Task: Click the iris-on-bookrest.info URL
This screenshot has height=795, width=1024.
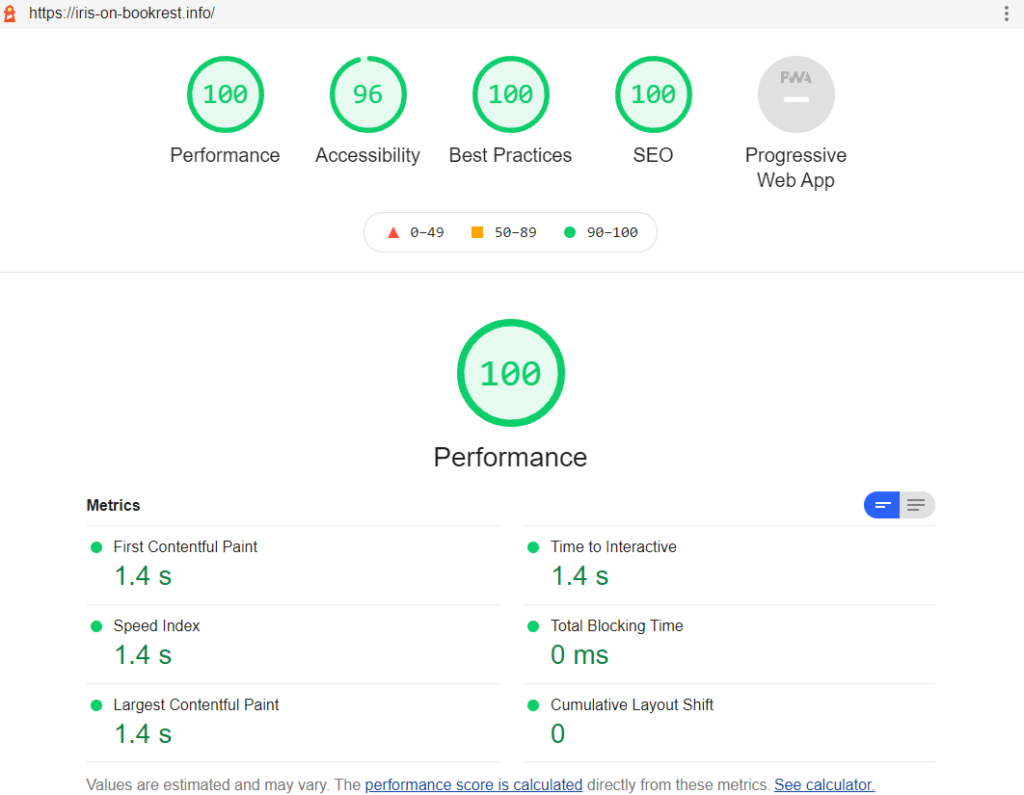Action: (122, 14)
